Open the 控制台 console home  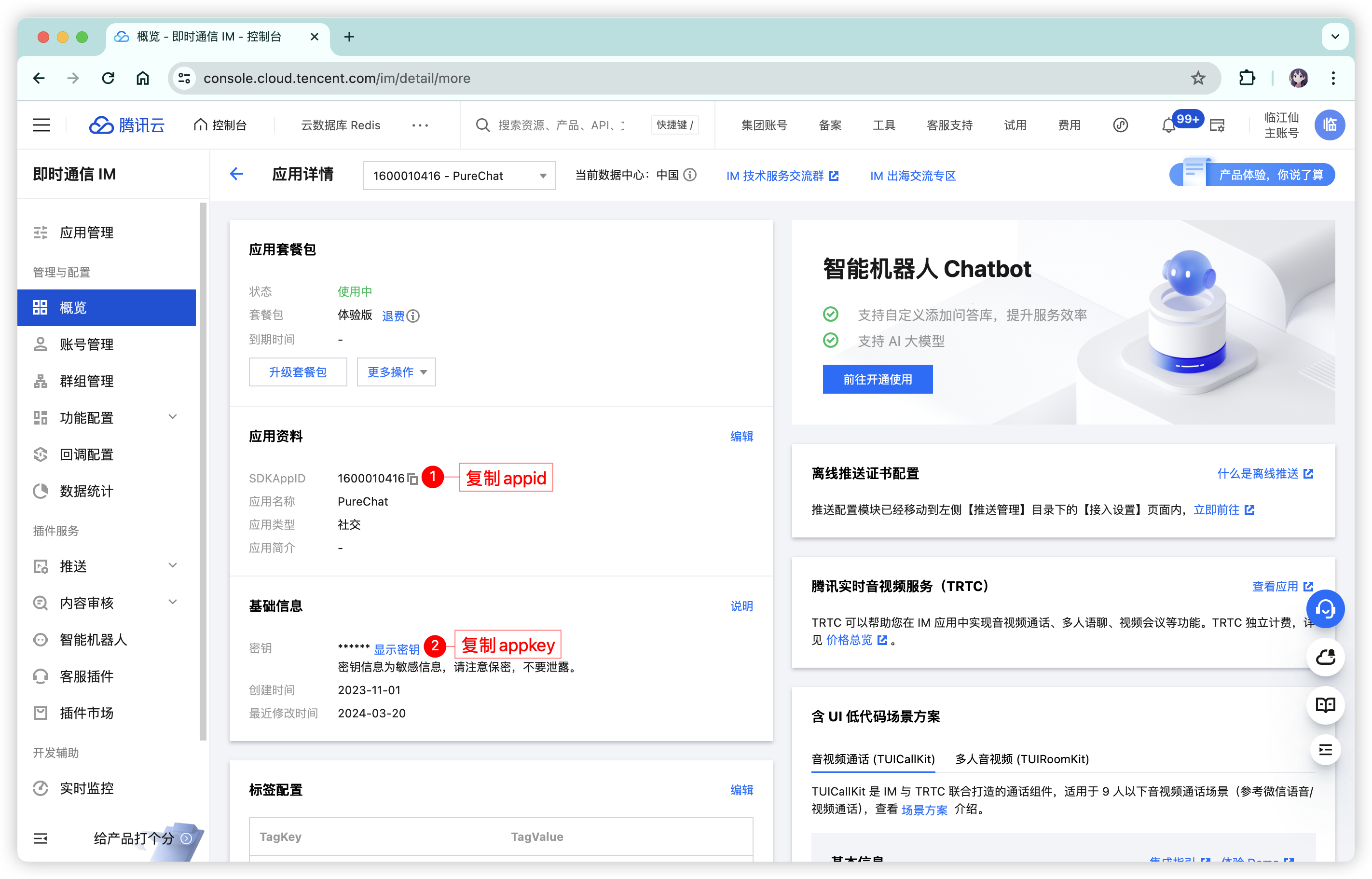click(x=220, y=125)
